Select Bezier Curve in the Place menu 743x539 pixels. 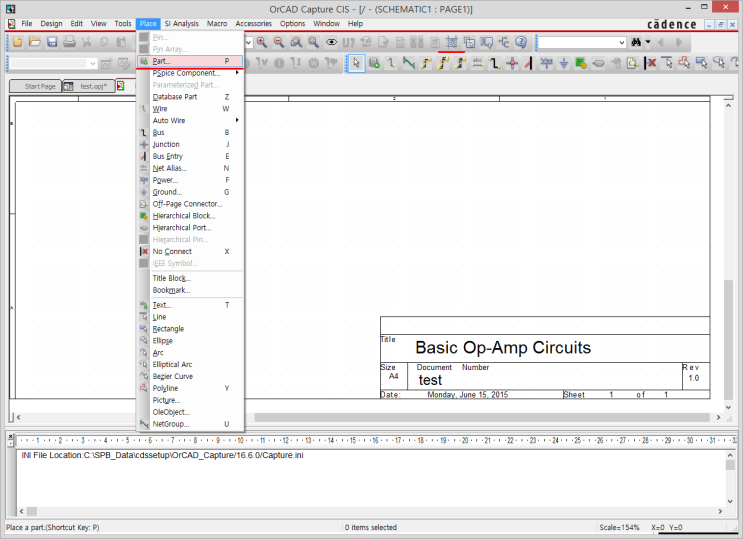pos(190,376)
